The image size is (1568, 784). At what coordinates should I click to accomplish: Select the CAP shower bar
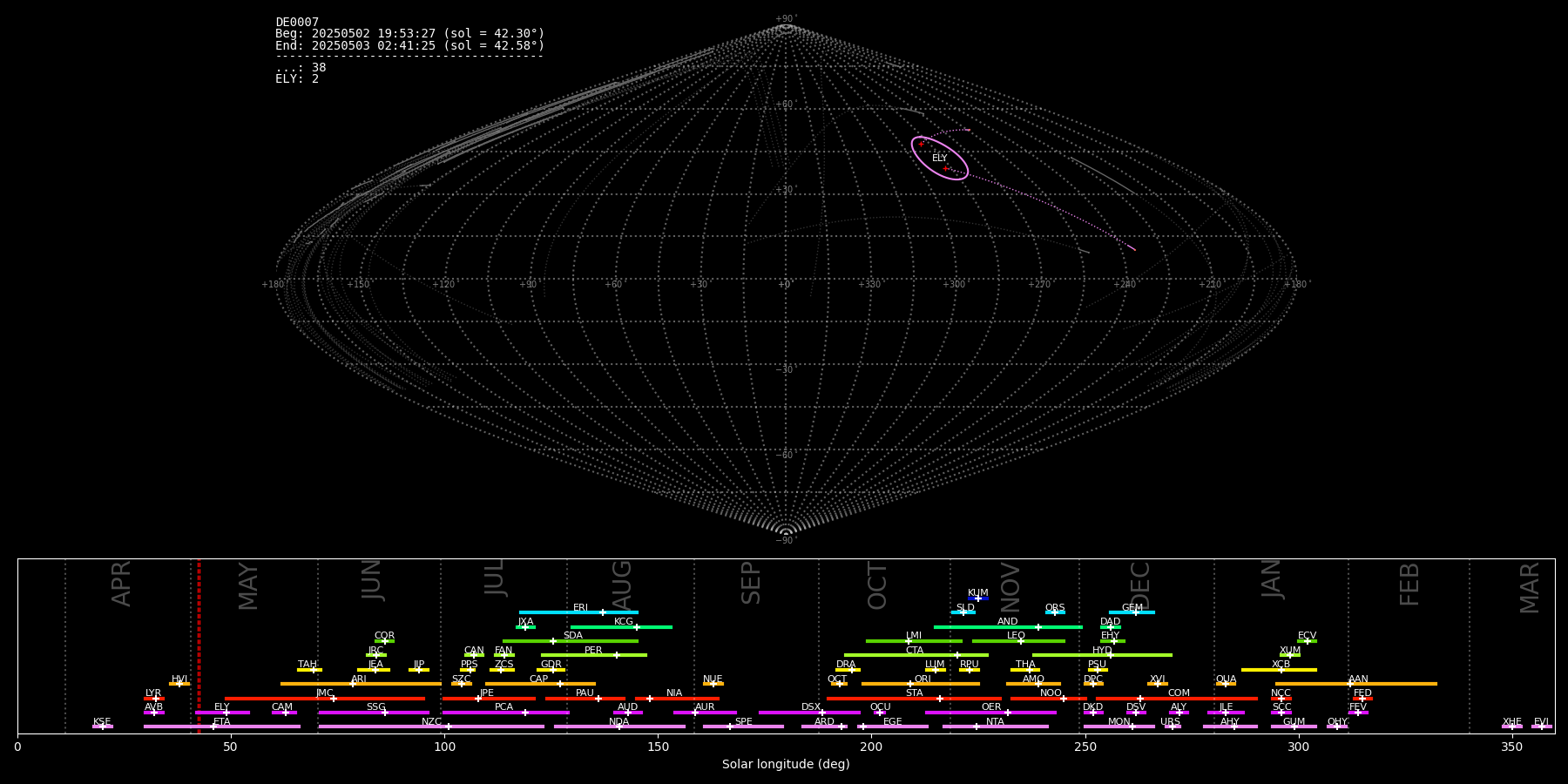[540, 684]
